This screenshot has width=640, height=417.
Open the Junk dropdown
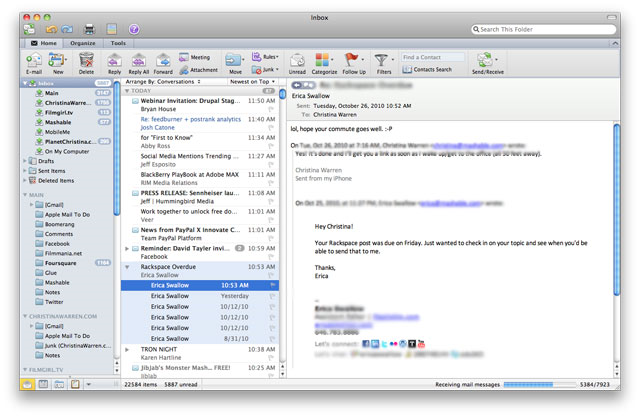pyautogui.click(x=265, y=70)
